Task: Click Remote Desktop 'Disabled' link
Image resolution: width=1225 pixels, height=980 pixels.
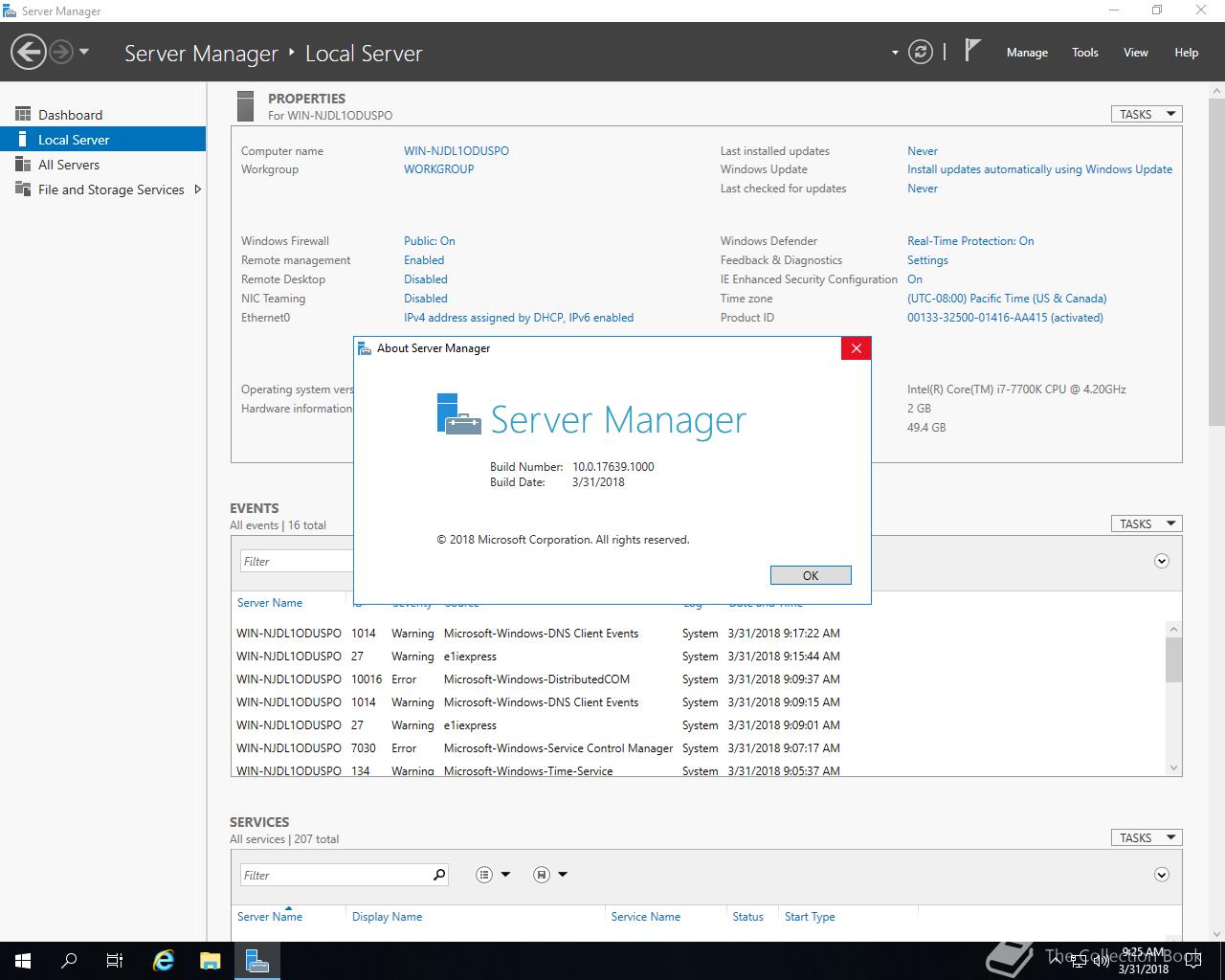Action: coord(426,278)
